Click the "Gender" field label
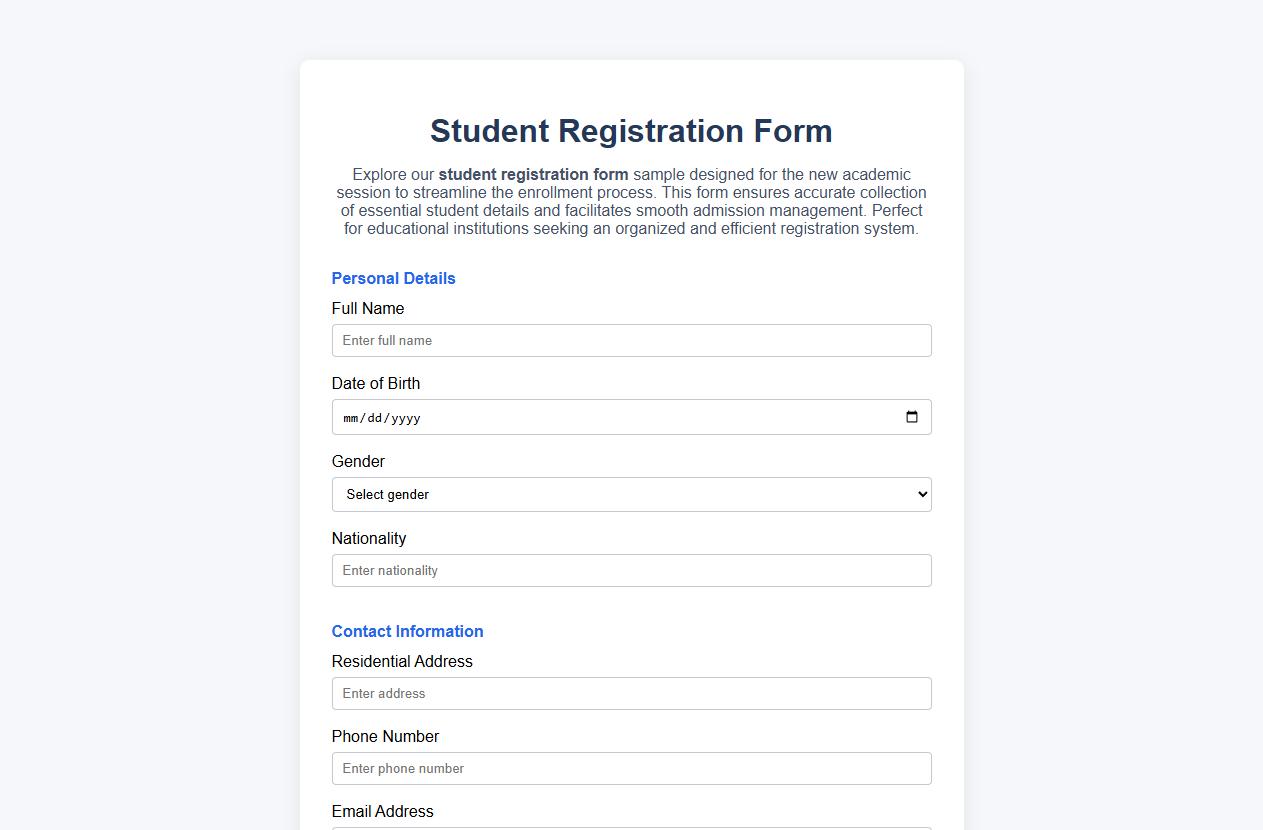 point(358,461)
